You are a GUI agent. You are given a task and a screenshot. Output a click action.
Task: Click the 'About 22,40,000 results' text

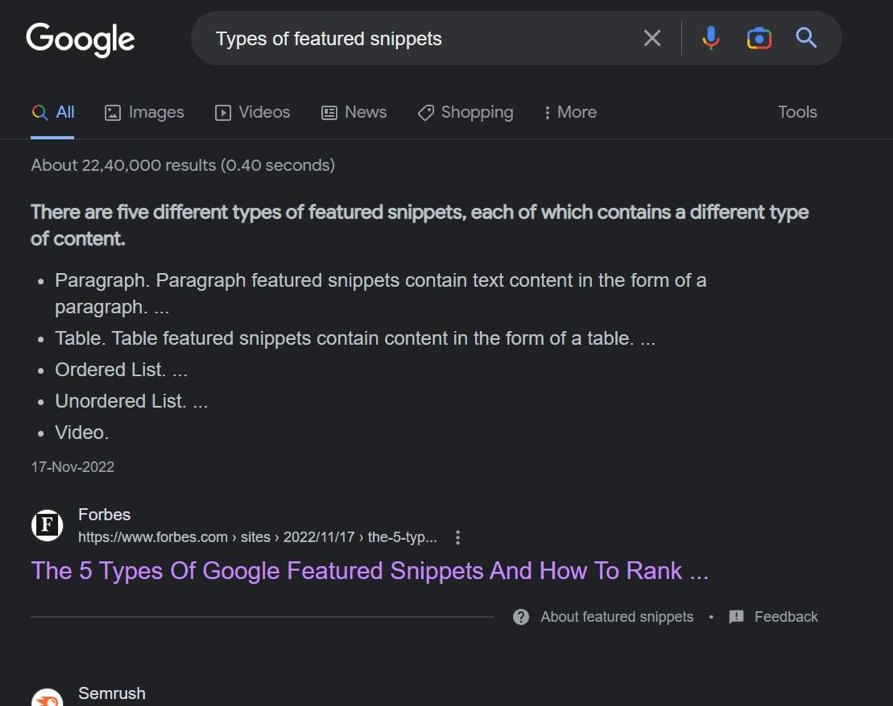183,165
